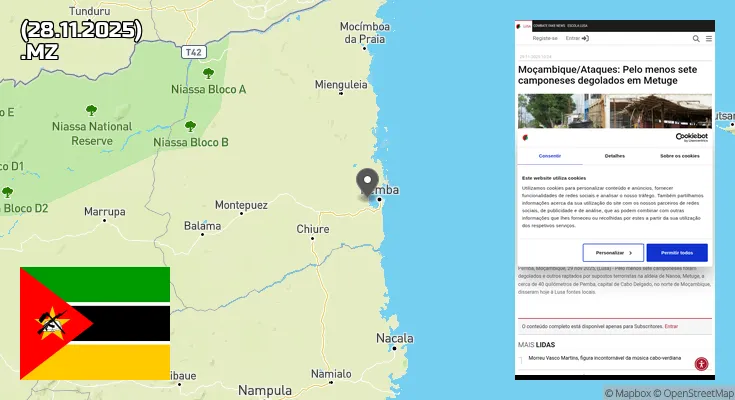Switch to the Consentir tab
Image resolution: width=735 pixels, height=400 pixels.
coord(550,156)
